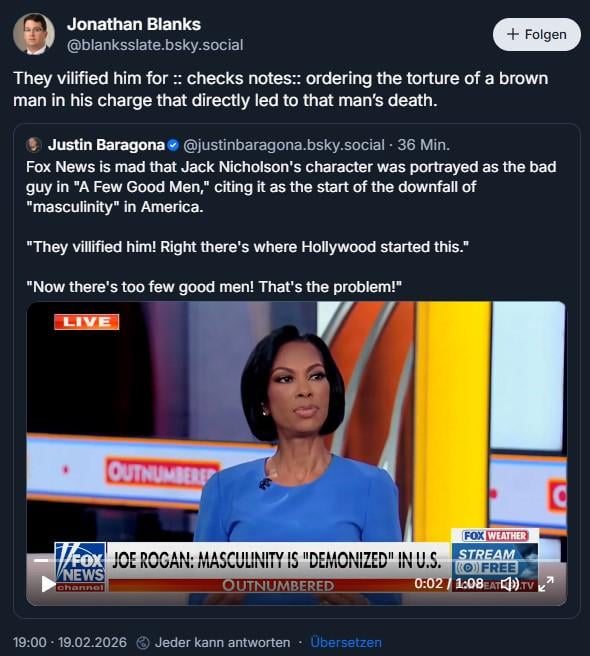Click the Übersetzen translate link

pyautogui.click(x=346, y=642)
